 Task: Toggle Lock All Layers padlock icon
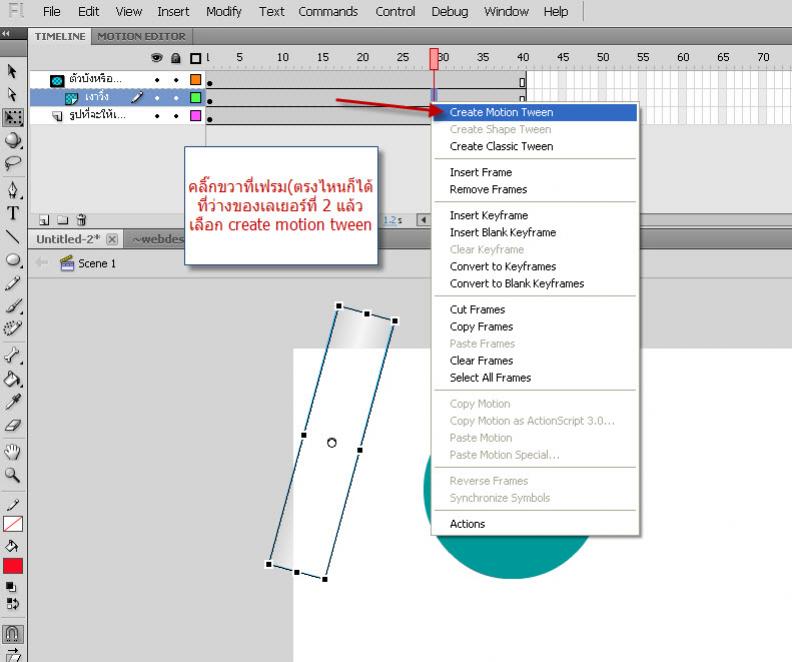[x=176, y=58]
